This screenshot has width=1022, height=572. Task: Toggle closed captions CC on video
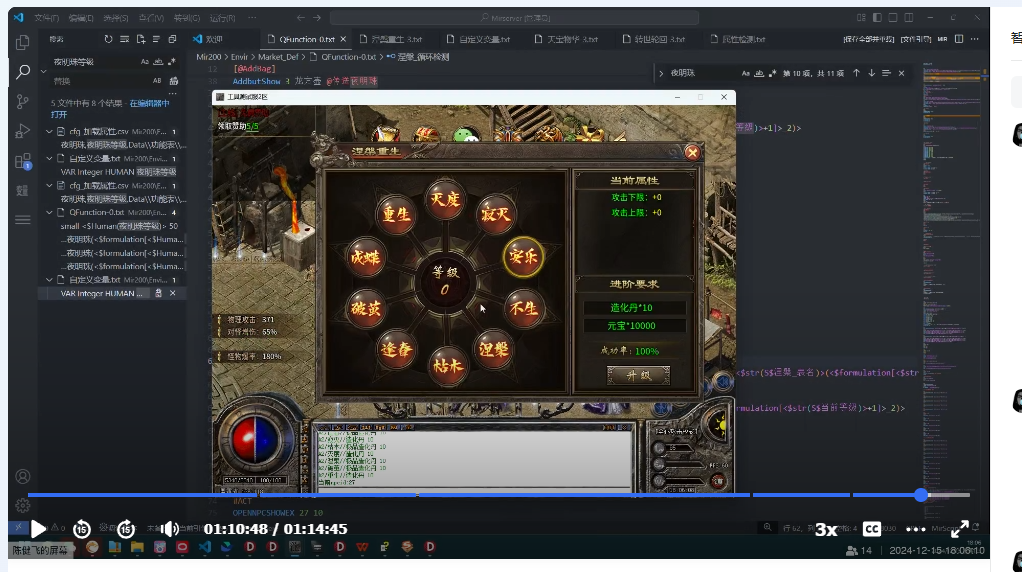[872, 529]
